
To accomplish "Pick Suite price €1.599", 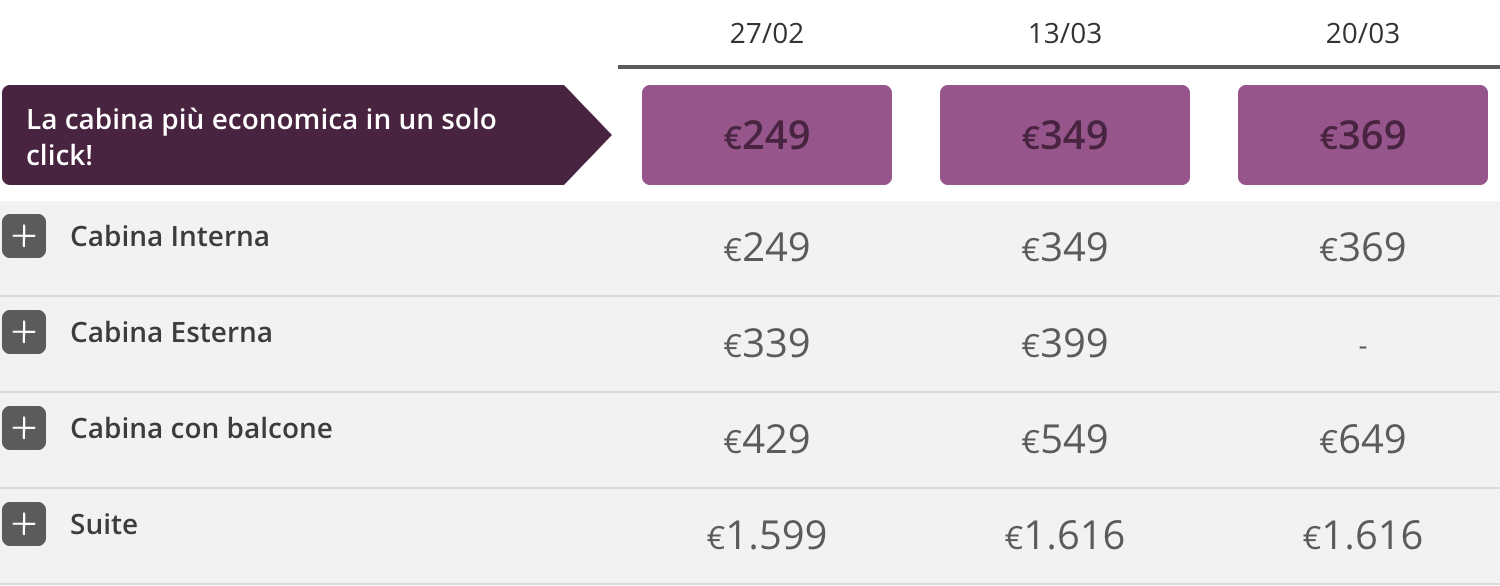I will click(x=767, y=535).
